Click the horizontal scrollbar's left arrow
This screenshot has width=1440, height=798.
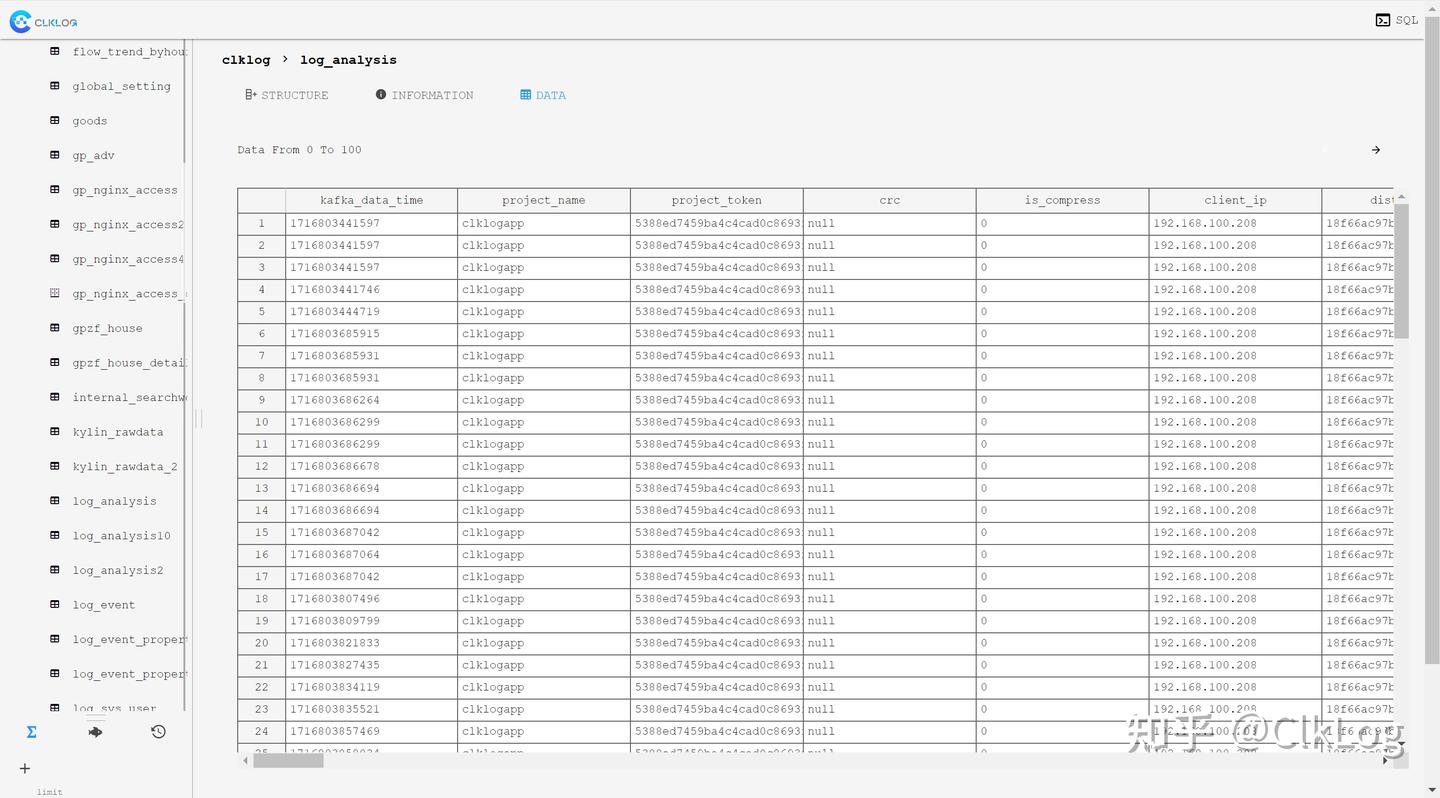[x=245, y=761]
